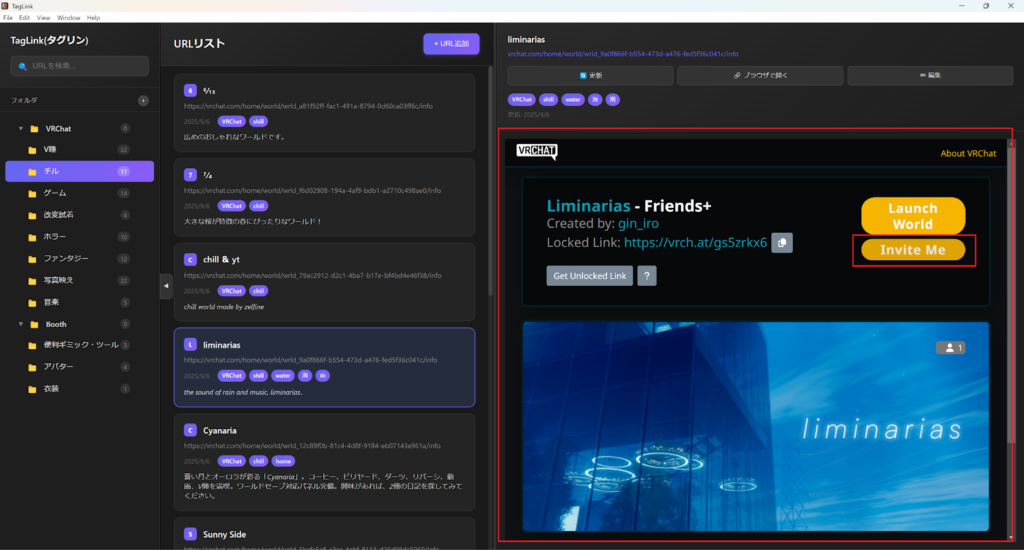This screenshot has width=1024, height=550.
Task: Click the yellow Booth folder icon
Action: [x=35, y=324]
